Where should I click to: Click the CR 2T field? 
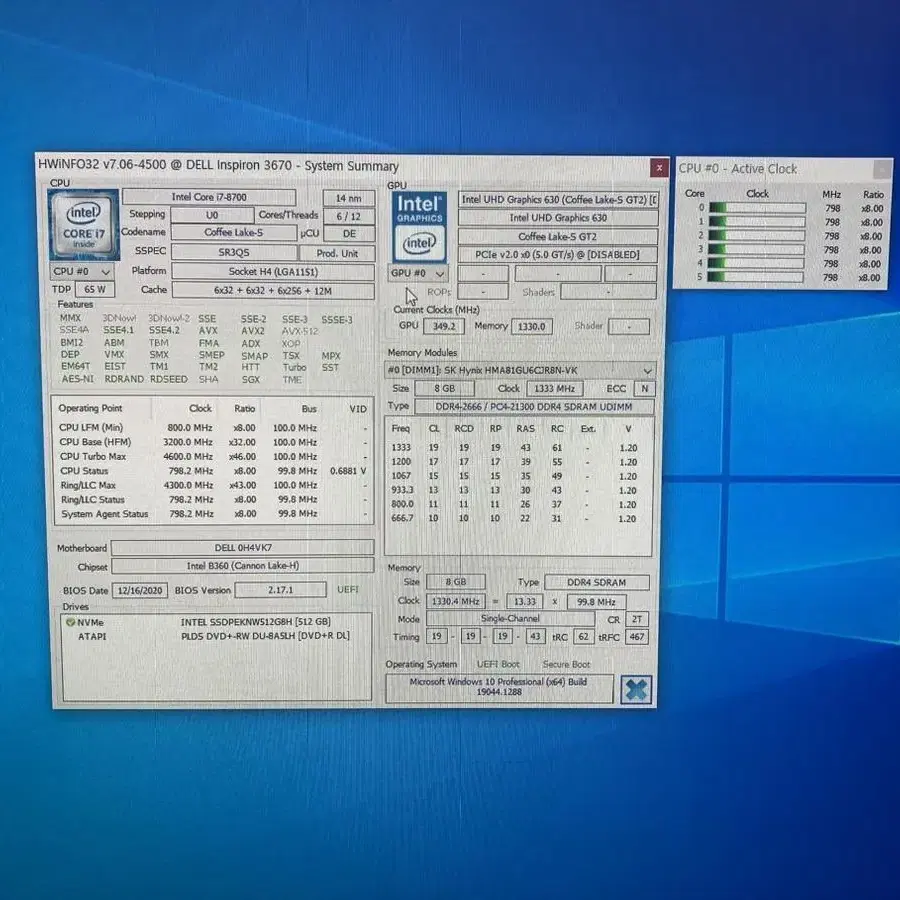[x=637, y=619]
